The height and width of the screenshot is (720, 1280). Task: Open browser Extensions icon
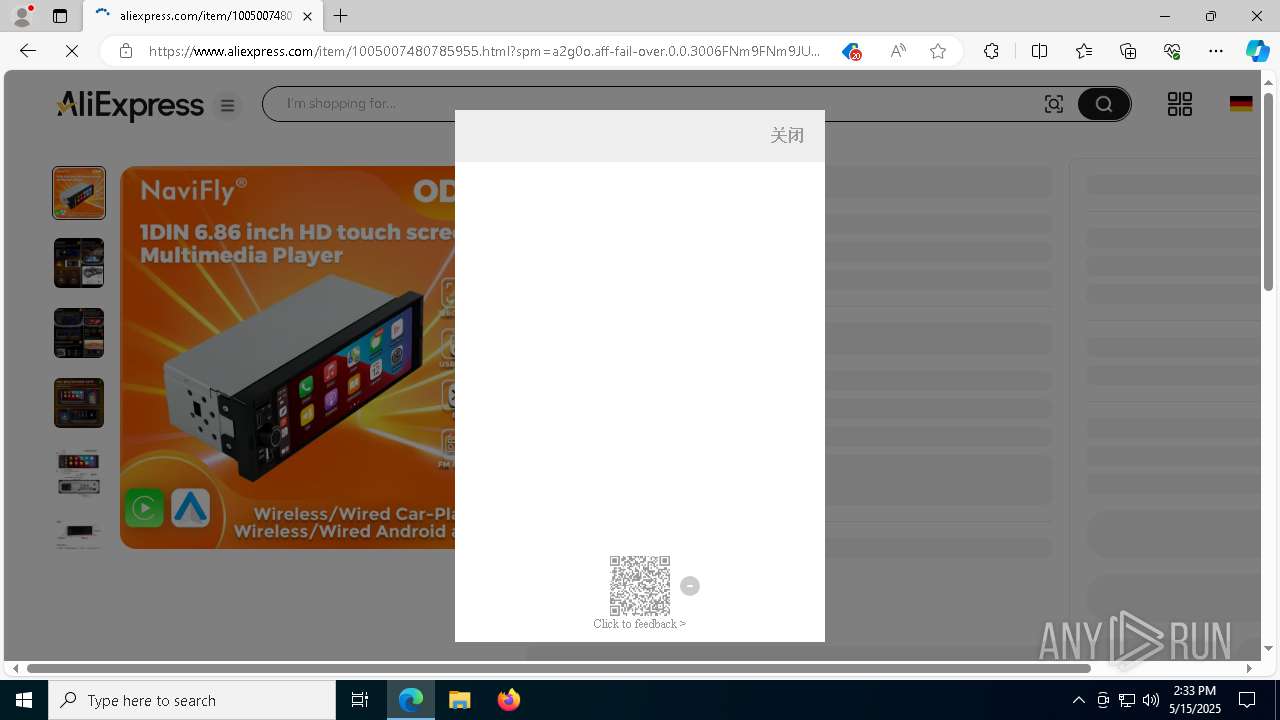pos(991,51)
